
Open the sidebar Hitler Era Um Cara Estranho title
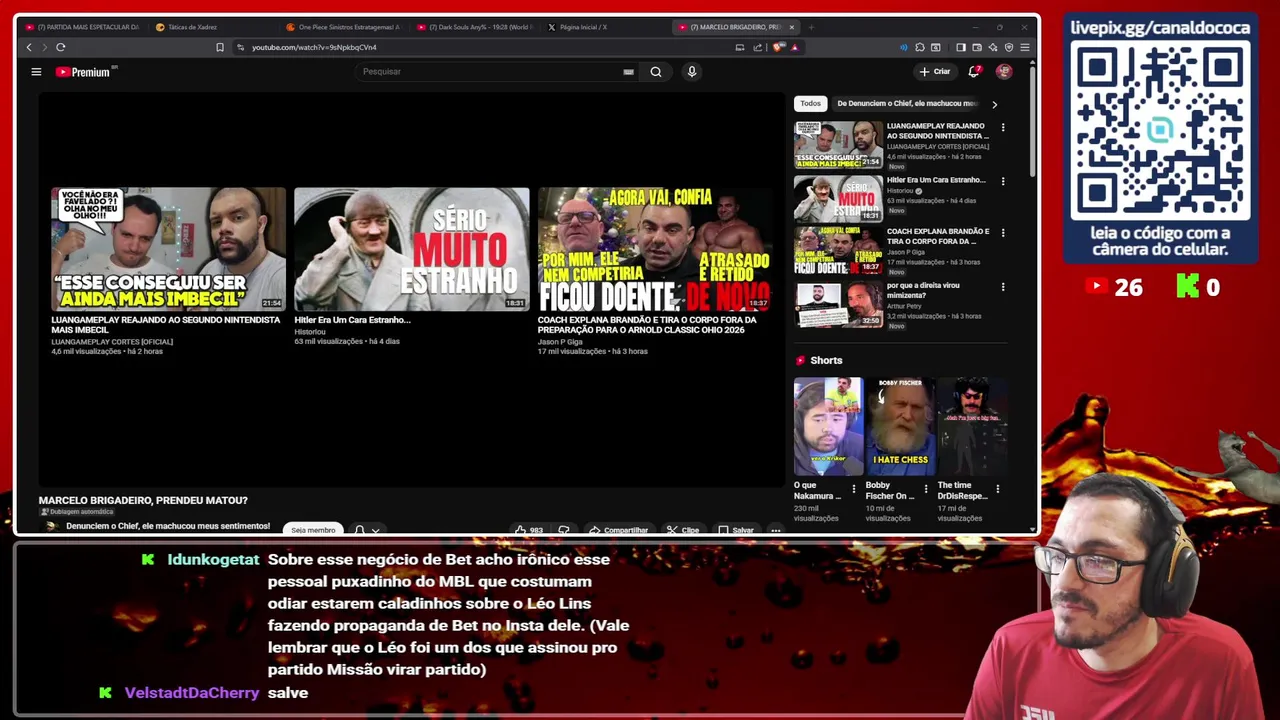coord(936,180)
